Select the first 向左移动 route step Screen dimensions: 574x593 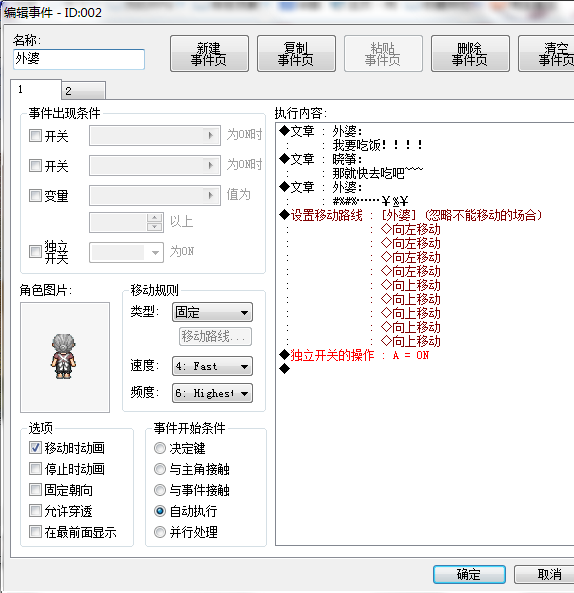click(411, 230)
